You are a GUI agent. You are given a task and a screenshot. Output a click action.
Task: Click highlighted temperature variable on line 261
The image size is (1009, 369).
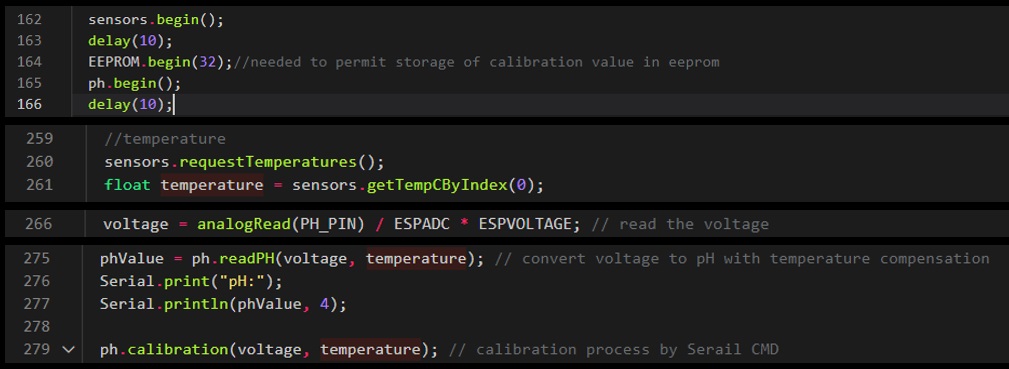(212, 185)
